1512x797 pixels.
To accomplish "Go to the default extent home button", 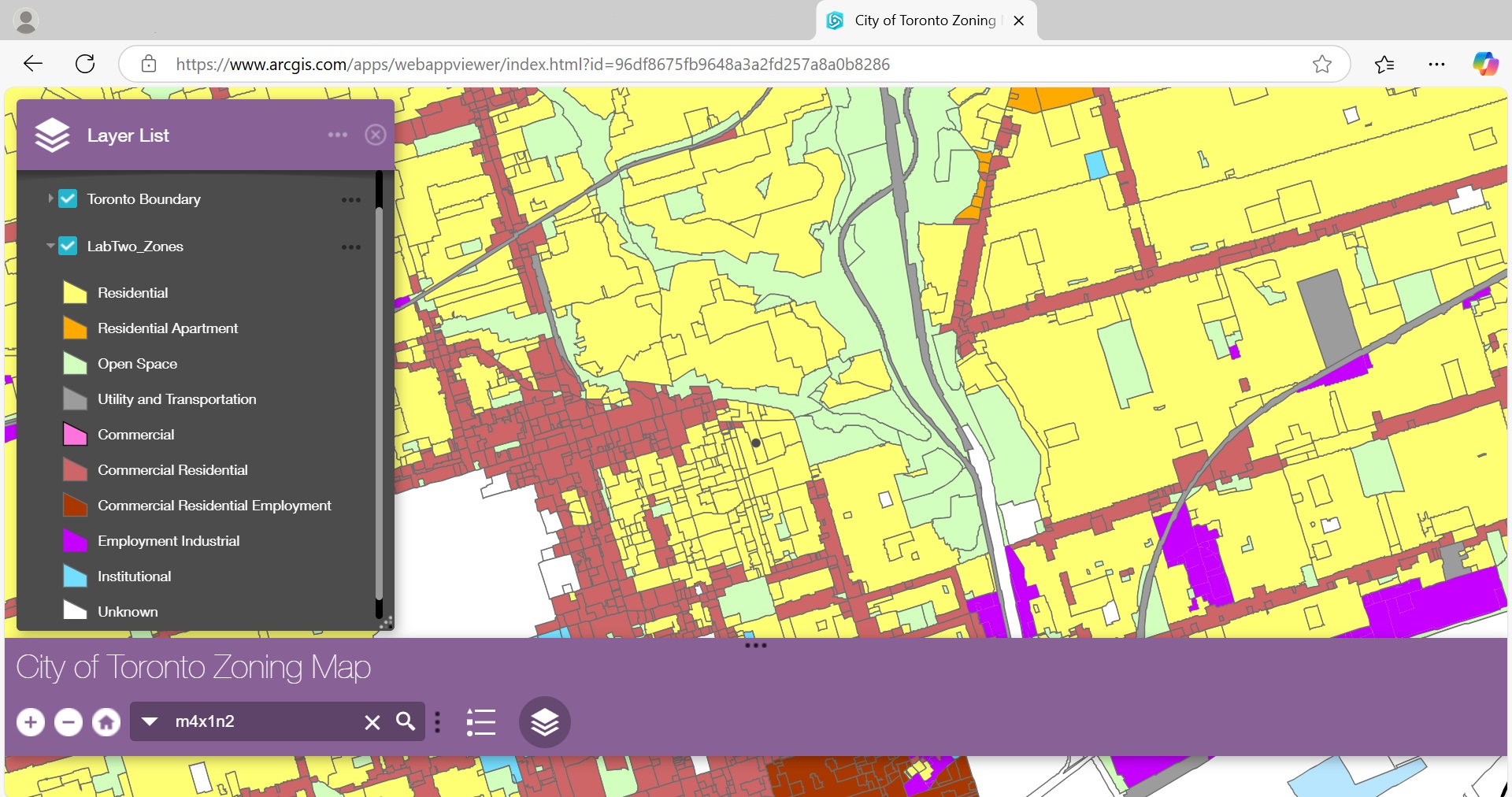I will point(106,721).
